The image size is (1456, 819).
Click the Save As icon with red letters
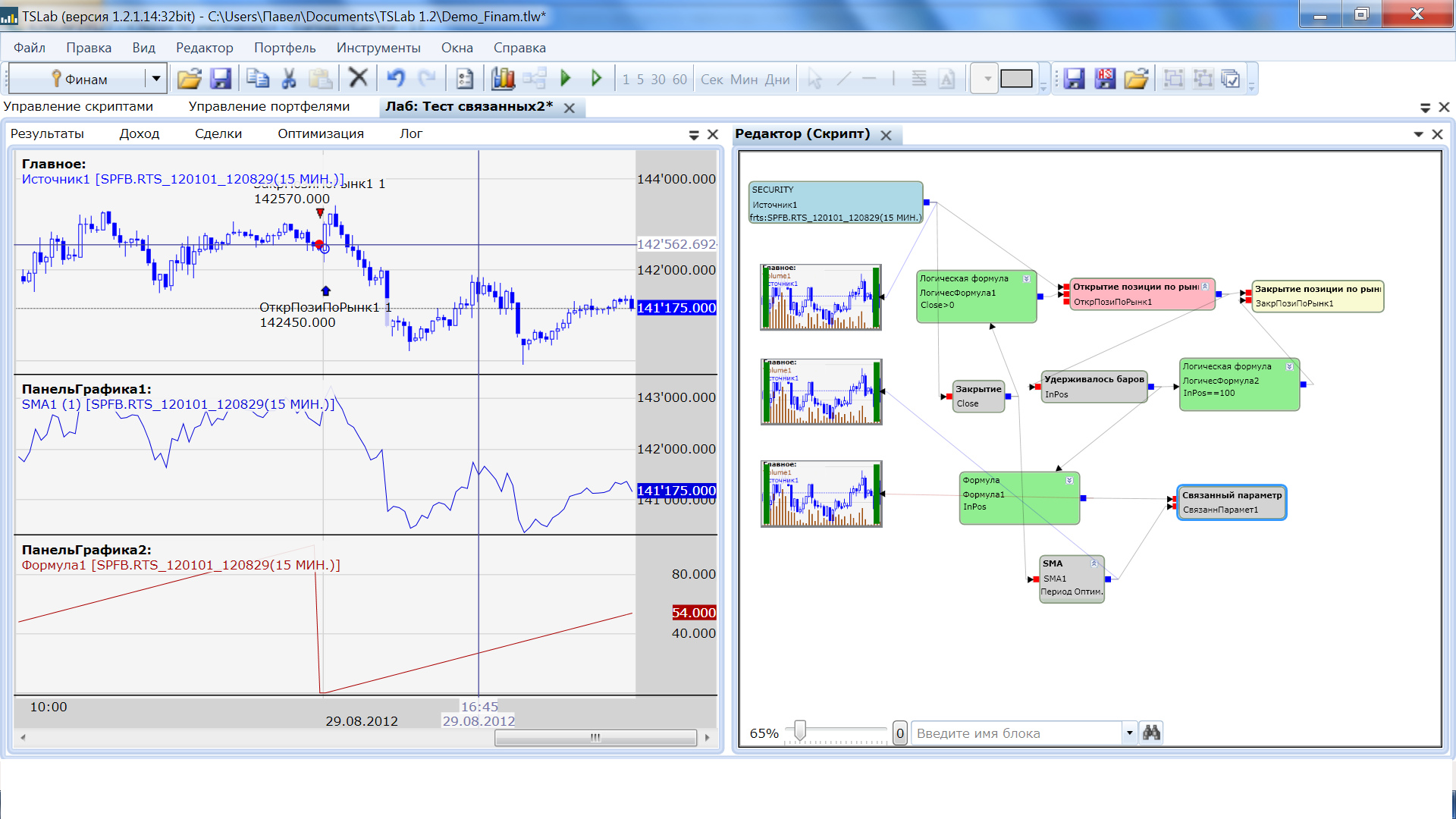tap(1105, 79)
